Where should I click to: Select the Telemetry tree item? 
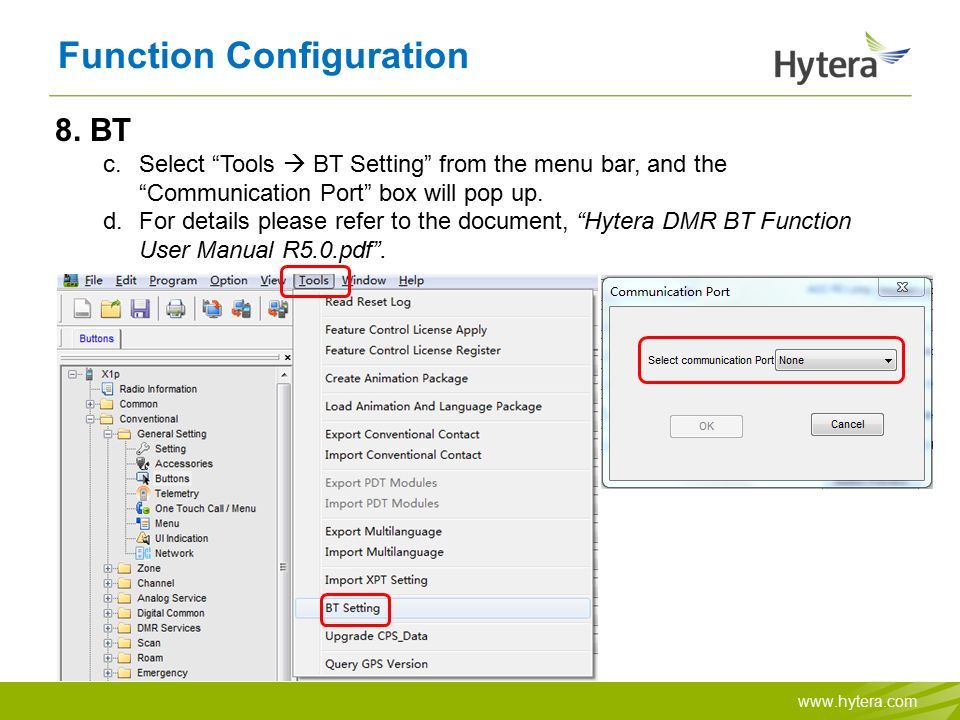coord(177,493)
